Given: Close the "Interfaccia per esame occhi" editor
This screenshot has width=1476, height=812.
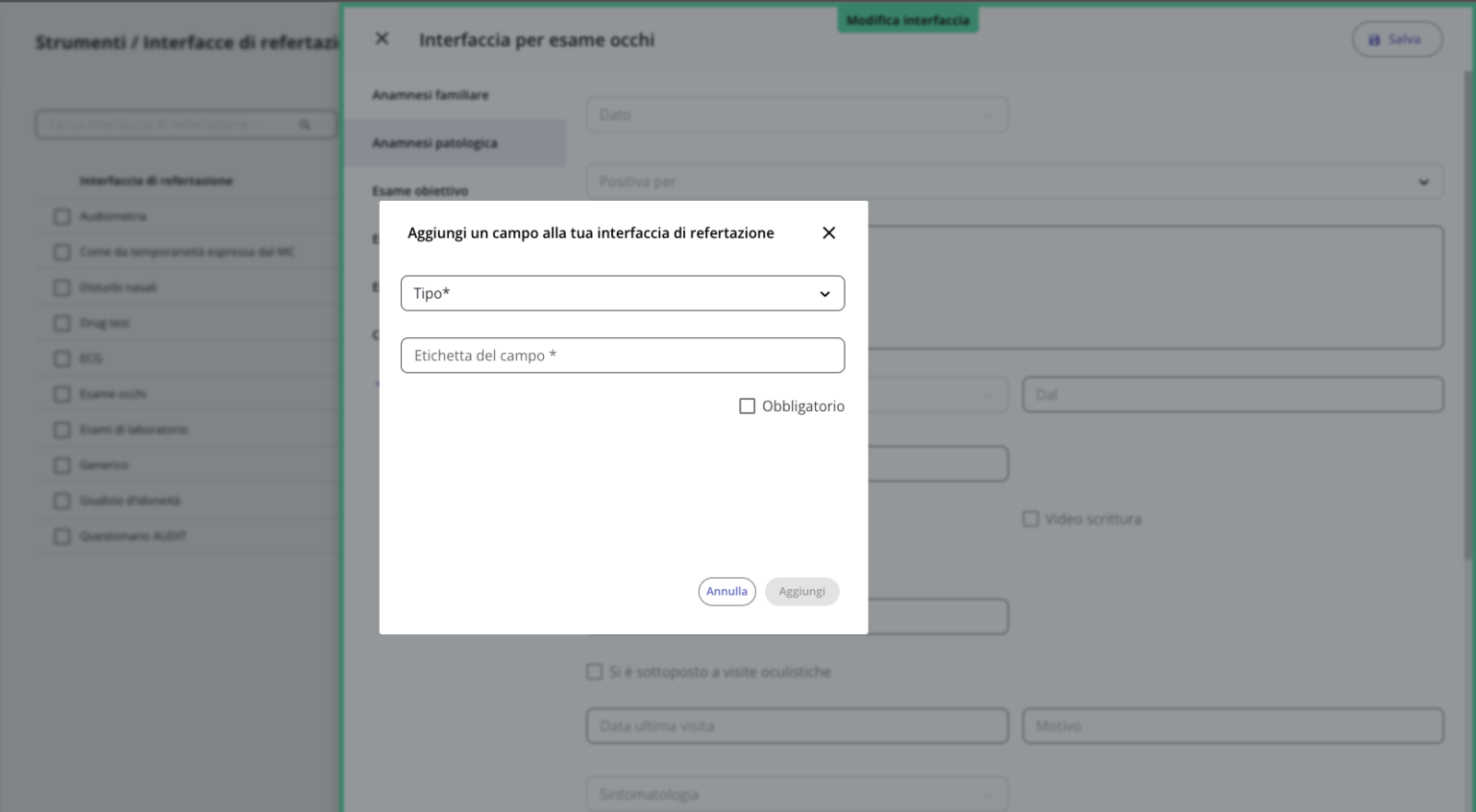Looking at the screenshot, I should click(381, 37).
